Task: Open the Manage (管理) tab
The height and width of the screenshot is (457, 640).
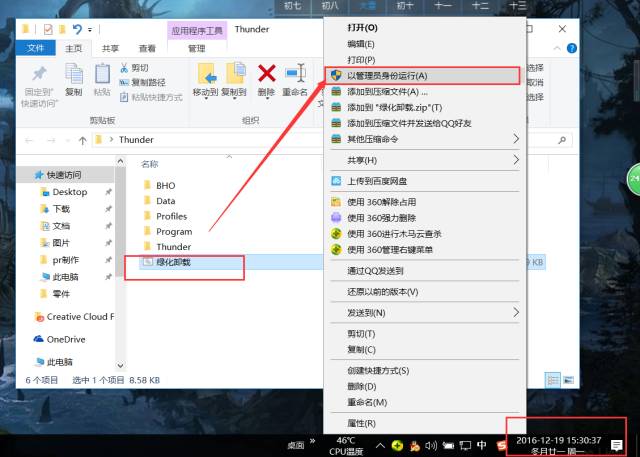Action: (197, 49)
